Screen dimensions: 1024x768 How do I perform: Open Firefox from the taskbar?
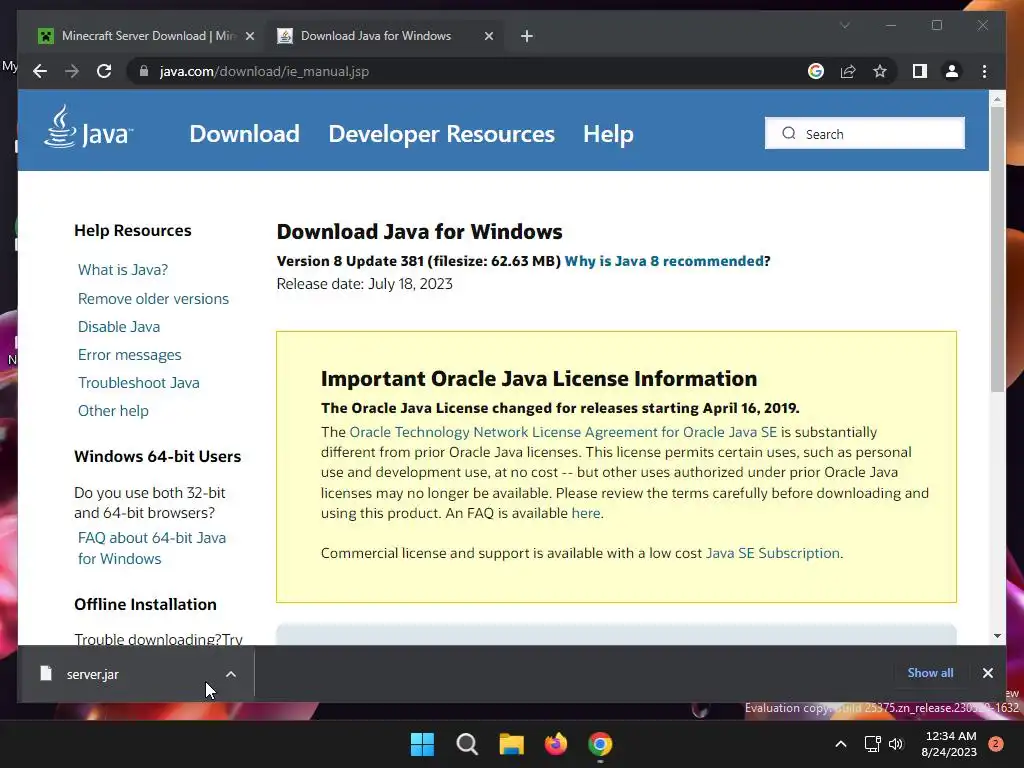click(556, 744)
